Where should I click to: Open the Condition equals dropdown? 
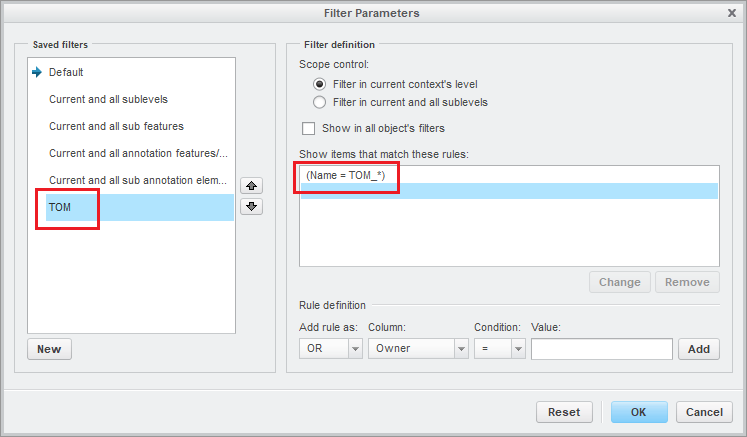pyautogui.click(x=518, y=349)
